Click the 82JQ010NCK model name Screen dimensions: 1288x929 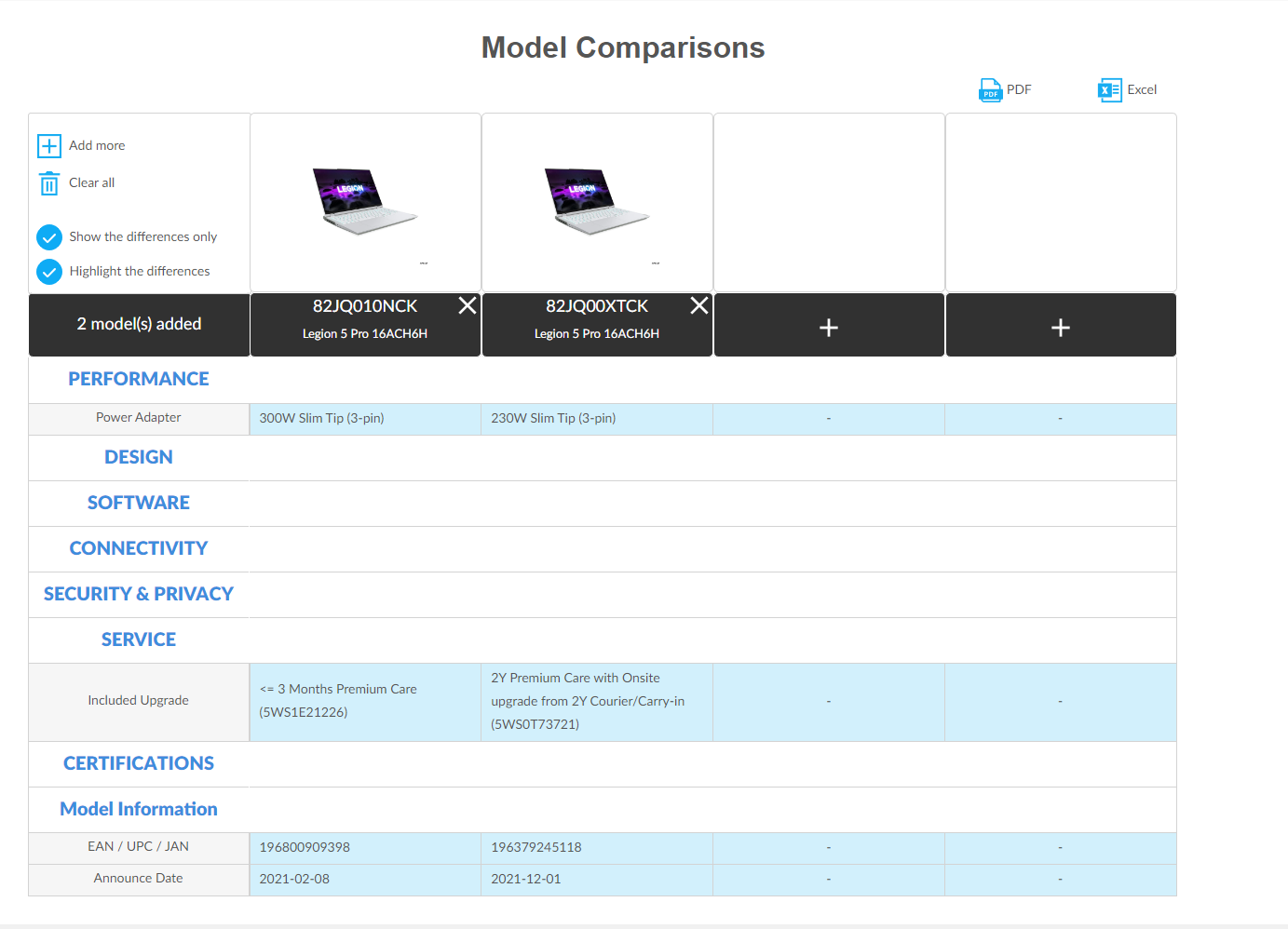click(365, 306)
